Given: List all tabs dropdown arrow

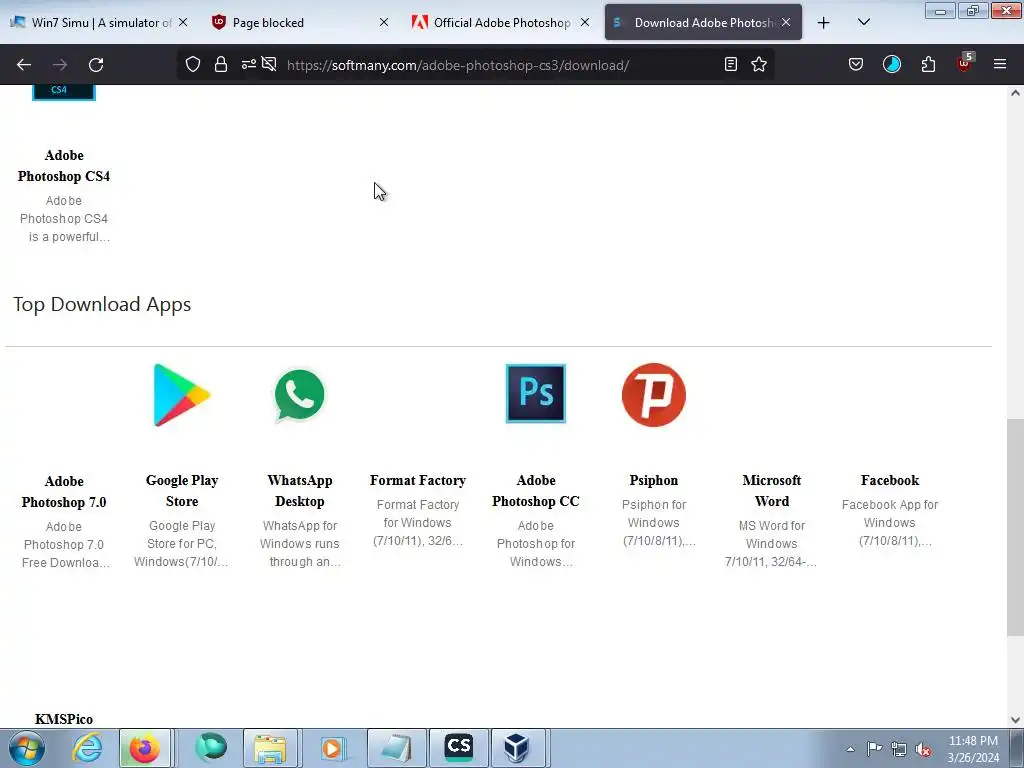Looking at the screenshot, I should pyautogui.click(x=863, y=22).
